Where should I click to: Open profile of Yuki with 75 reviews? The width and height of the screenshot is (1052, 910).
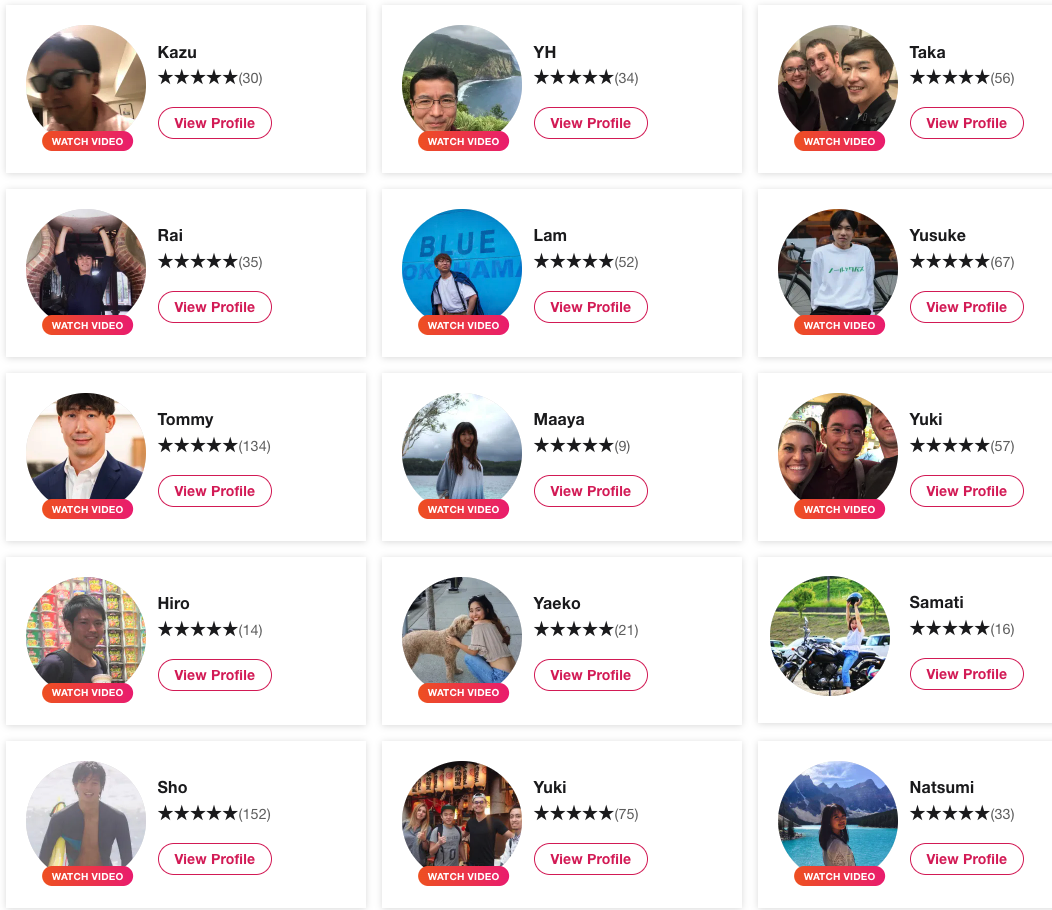(590, 858)
